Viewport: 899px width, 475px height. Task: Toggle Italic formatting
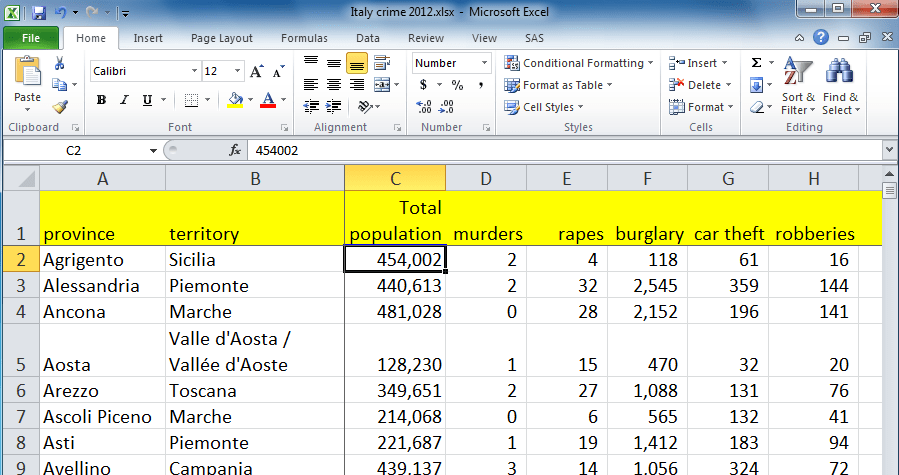pos(124,100)
